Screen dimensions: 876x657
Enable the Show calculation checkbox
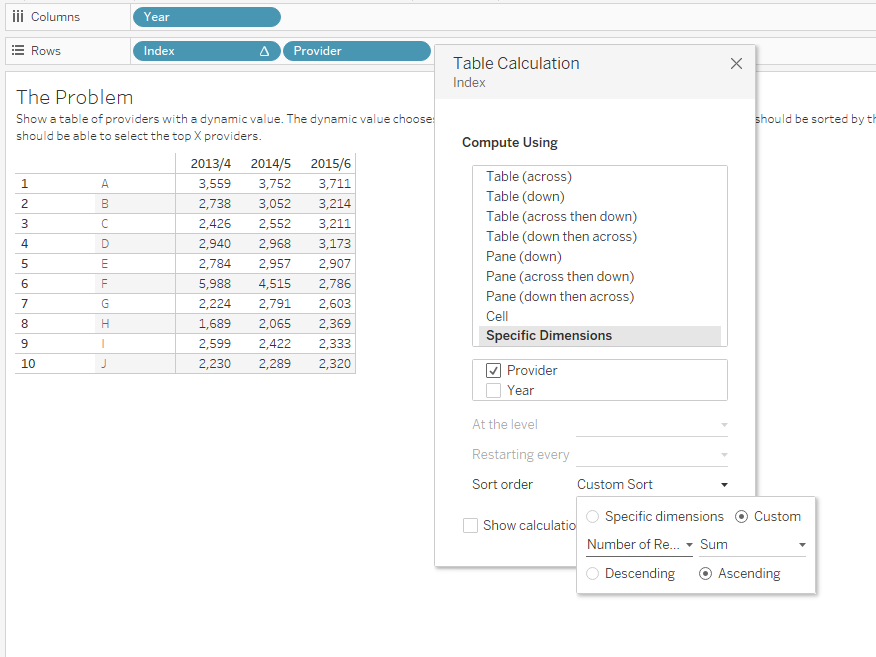point(470,524)
